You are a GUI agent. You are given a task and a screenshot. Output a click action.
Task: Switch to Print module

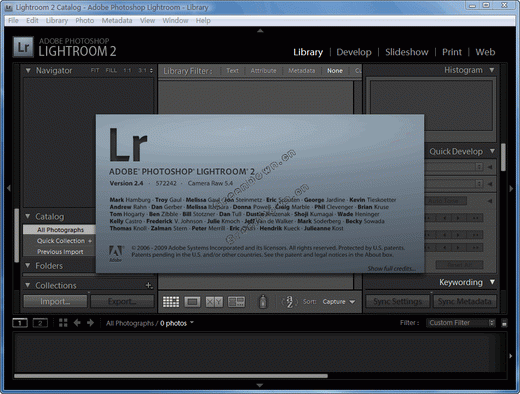(x=452, y=52)
